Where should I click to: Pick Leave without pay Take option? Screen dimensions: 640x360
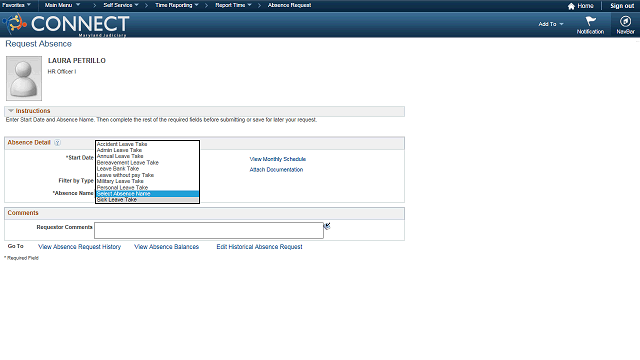(x=147, y=175)
